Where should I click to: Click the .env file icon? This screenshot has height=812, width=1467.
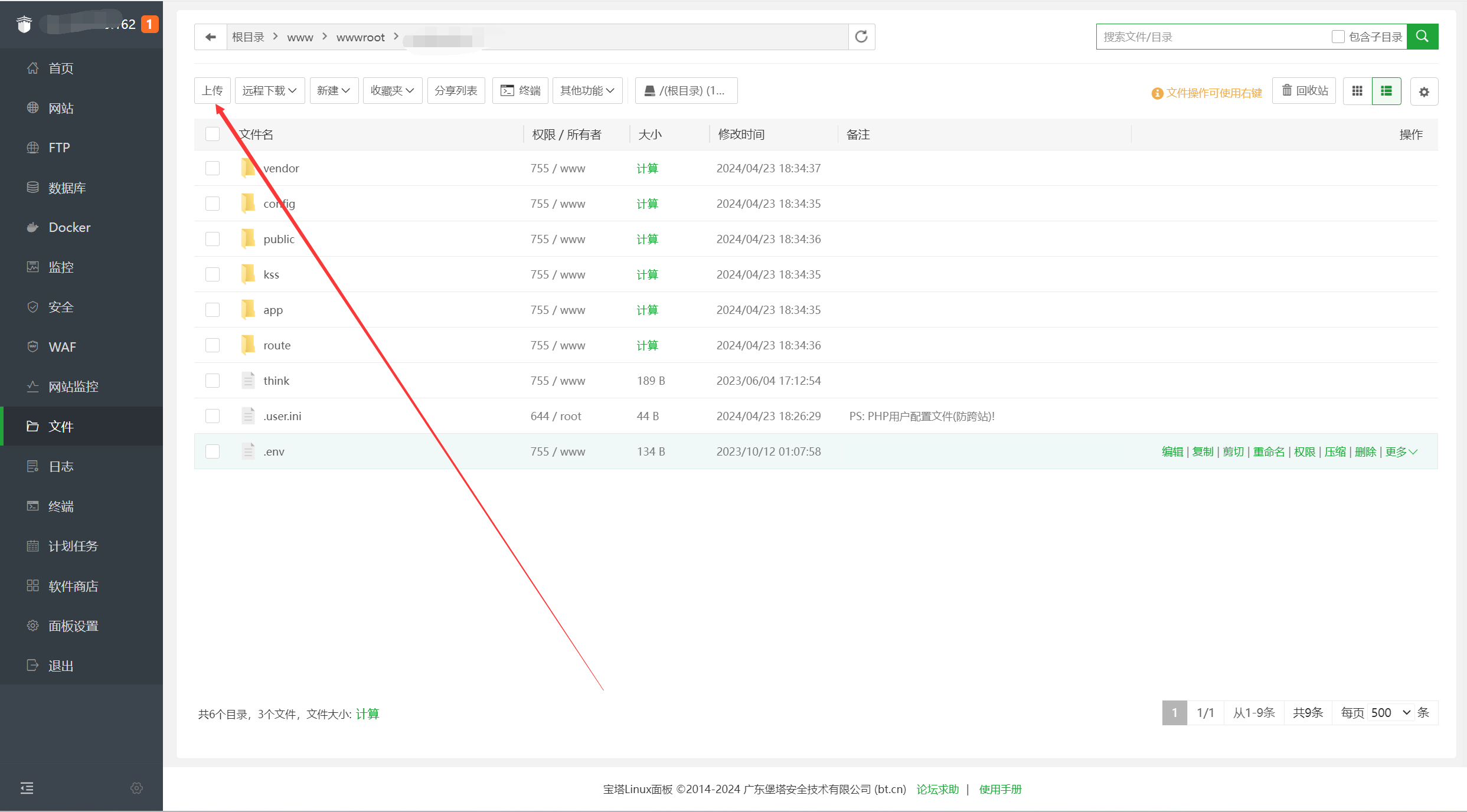(249, 451)
